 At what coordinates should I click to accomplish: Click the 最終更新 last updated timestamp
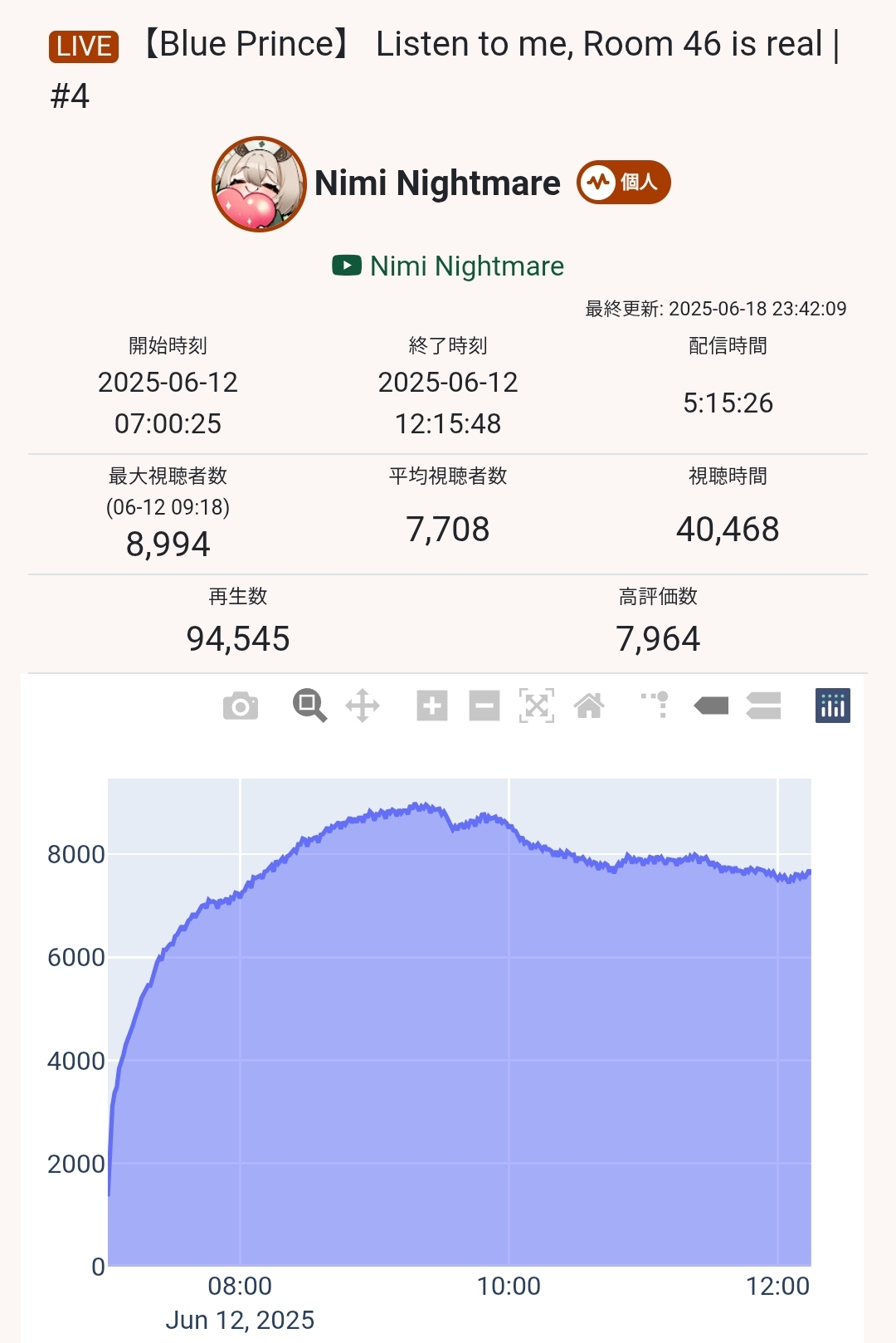click(x=716, y=309)
